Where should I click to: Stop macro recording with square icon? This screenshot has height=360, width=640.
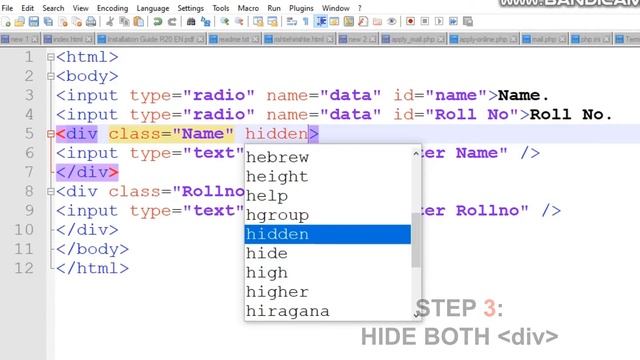click(x=425, y=21)
